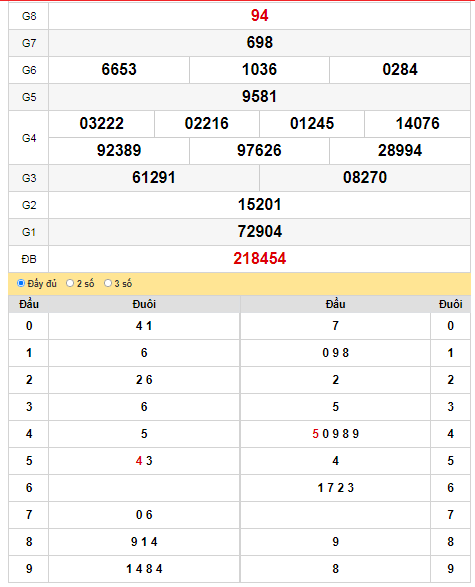Click the G8 prize number 94

coord(259,16)
